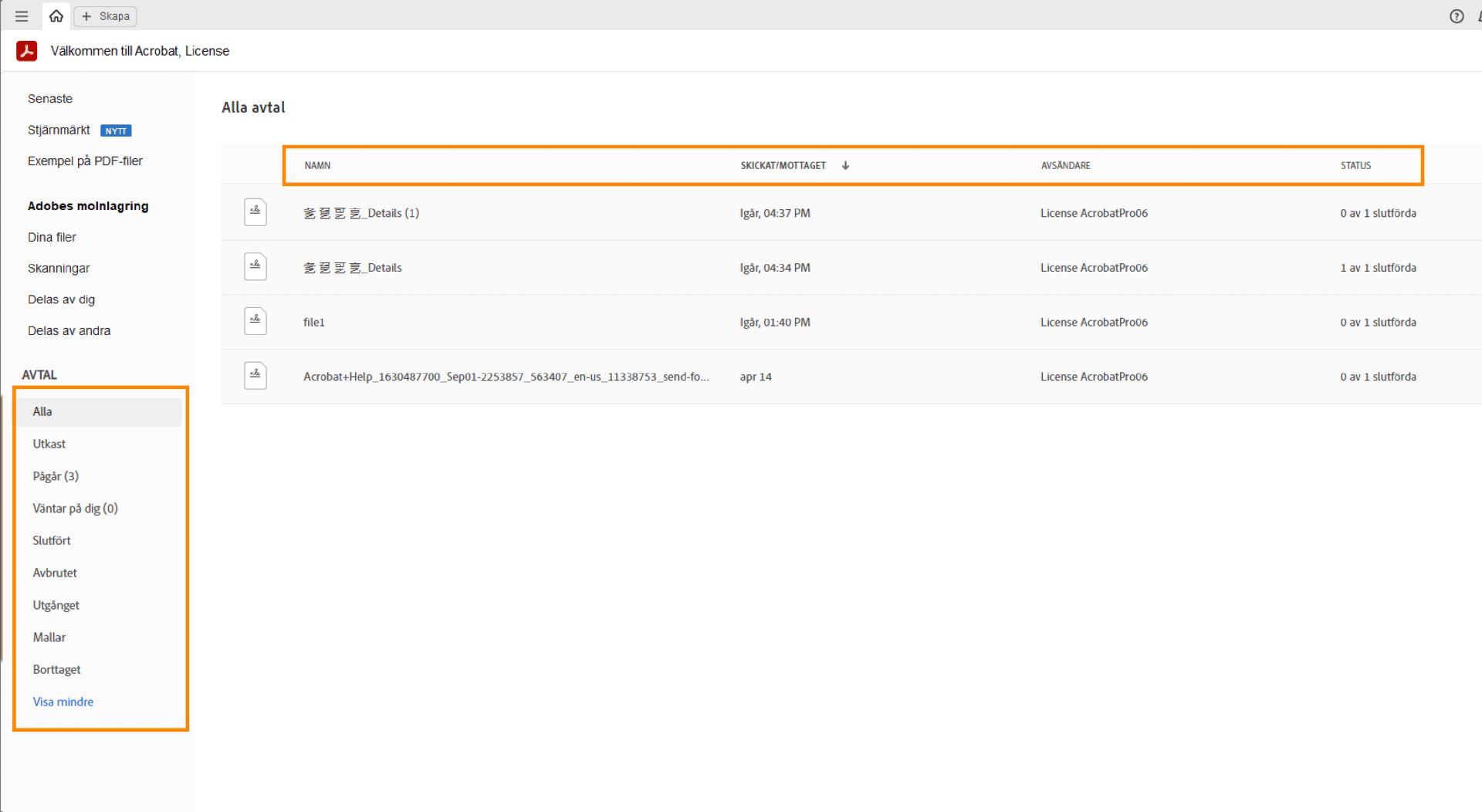Click the Skapa button
The height and width of the screenshot is (812, 1482).
(106, 16)
